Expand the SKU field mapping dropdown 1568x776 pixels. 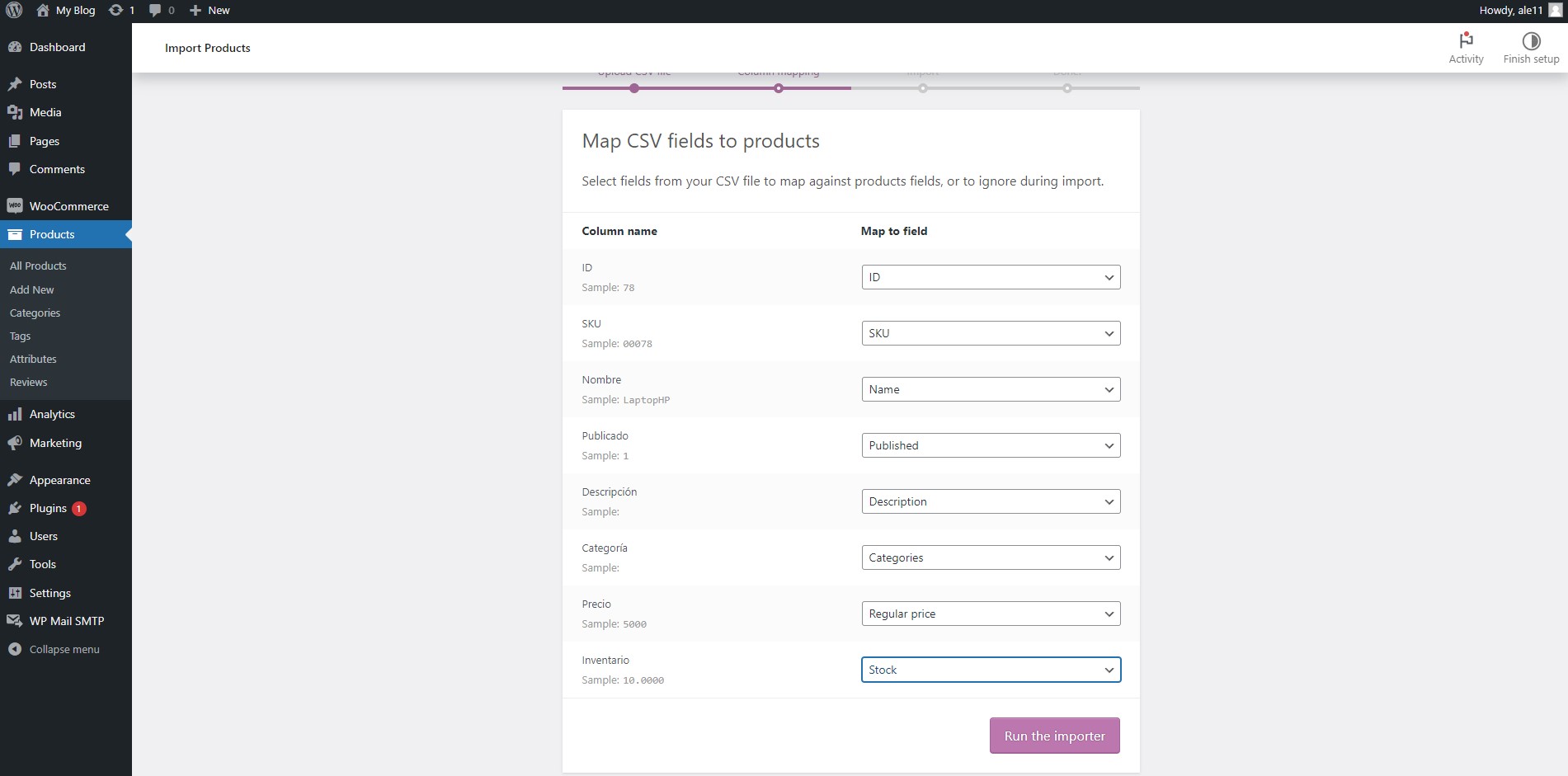pos(990,333)
